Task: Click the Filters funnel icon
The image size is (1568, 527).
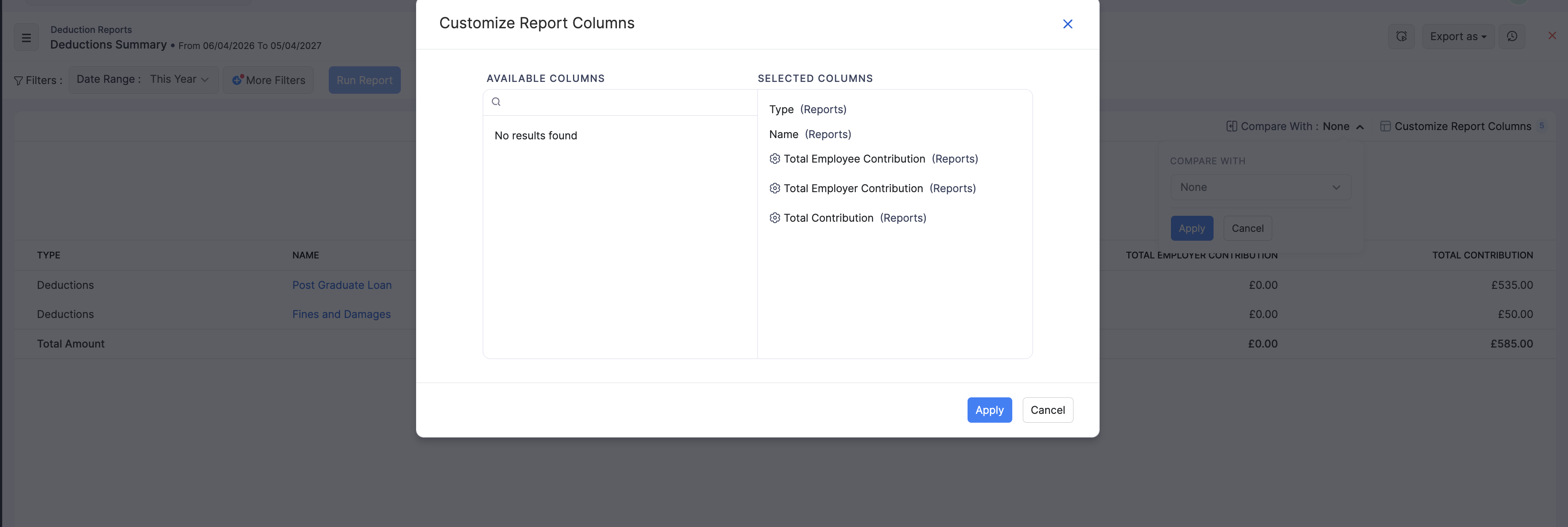Action: coord(18,80)
